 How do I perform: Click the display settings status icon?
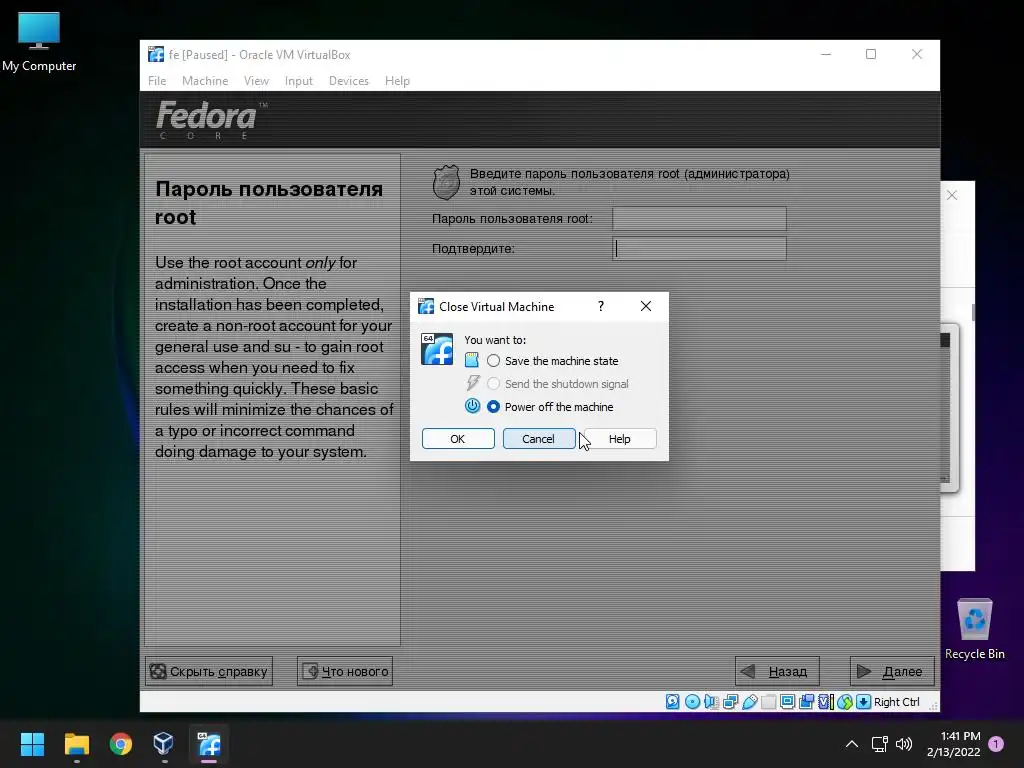[788, 702]
